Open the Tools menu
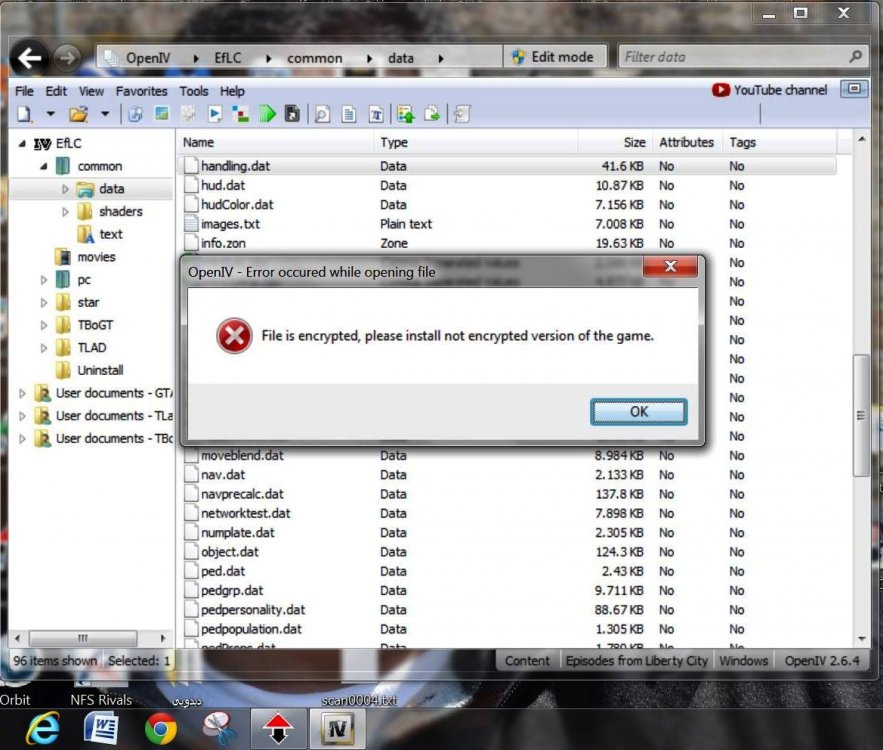Screen dimensions: 883x750 click(194, 91)
